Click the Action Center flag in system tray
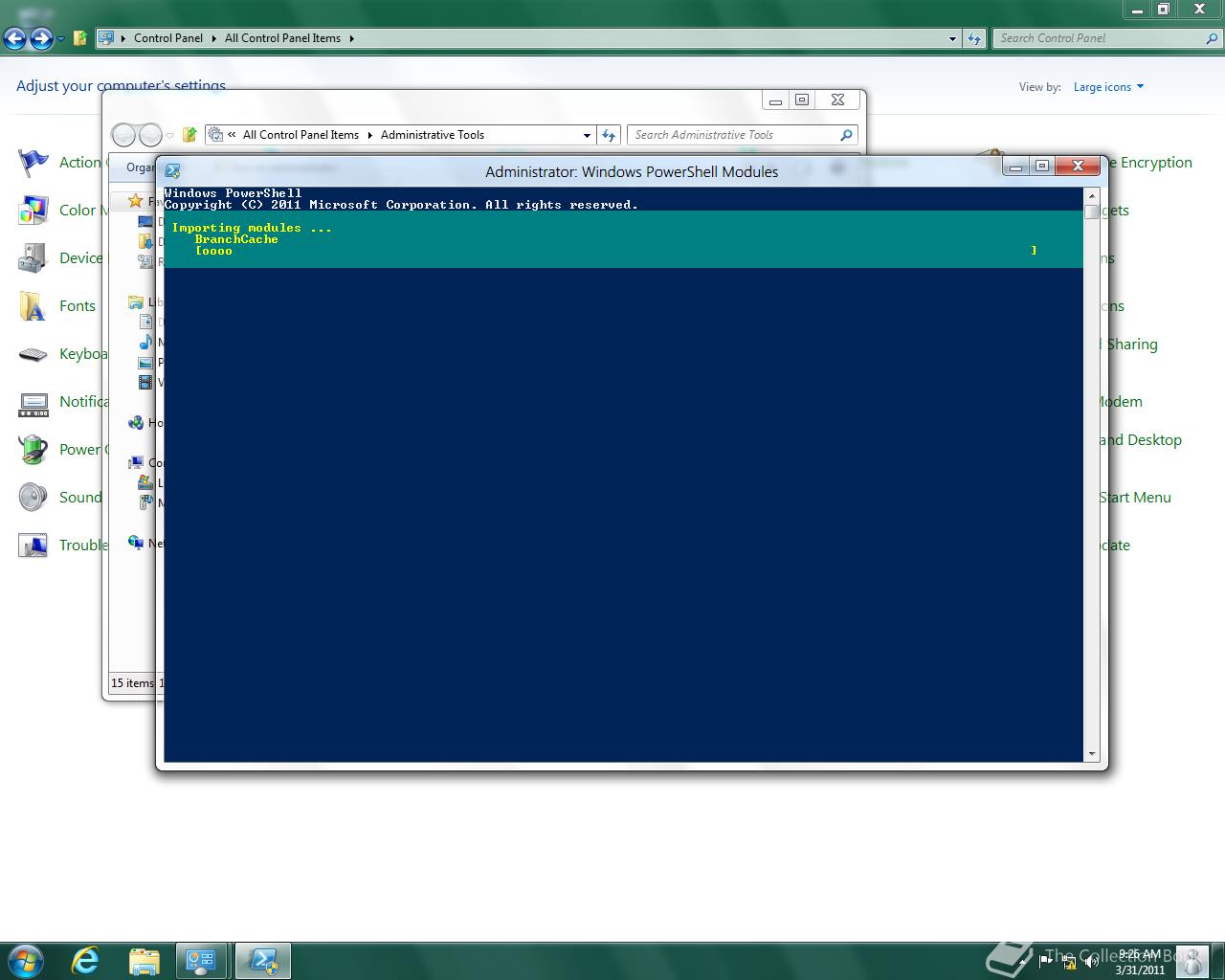 (1047, 961)
